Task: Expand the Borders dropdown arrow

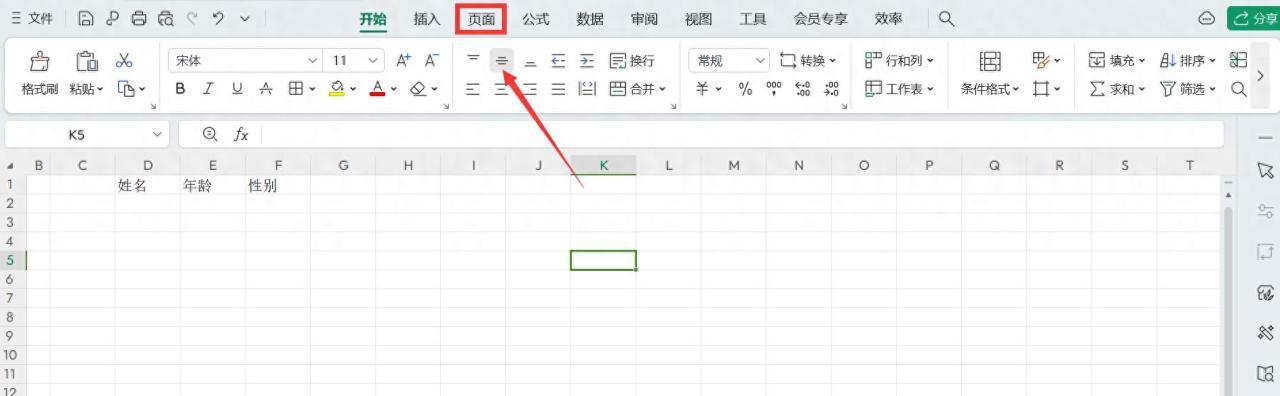Action: pyautogui.click(x=312, y=89)
